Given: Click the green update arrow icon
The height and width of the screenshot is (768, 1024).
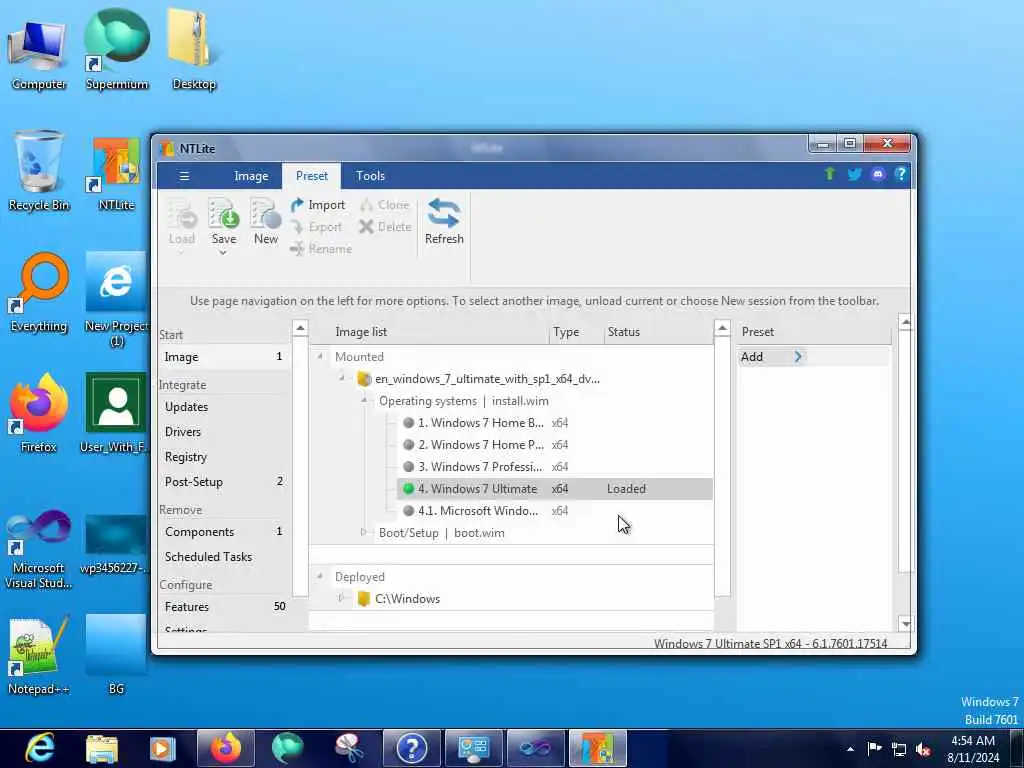Looking at the screenshot, I should (830, 174).
